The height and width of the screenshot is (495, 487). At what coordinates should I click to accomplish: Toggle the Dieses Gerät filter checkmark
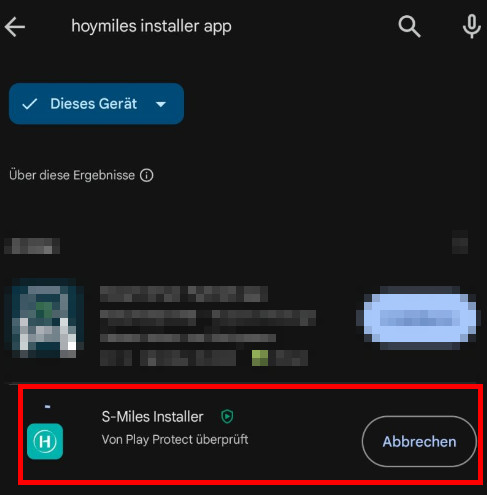click(29, 104)
